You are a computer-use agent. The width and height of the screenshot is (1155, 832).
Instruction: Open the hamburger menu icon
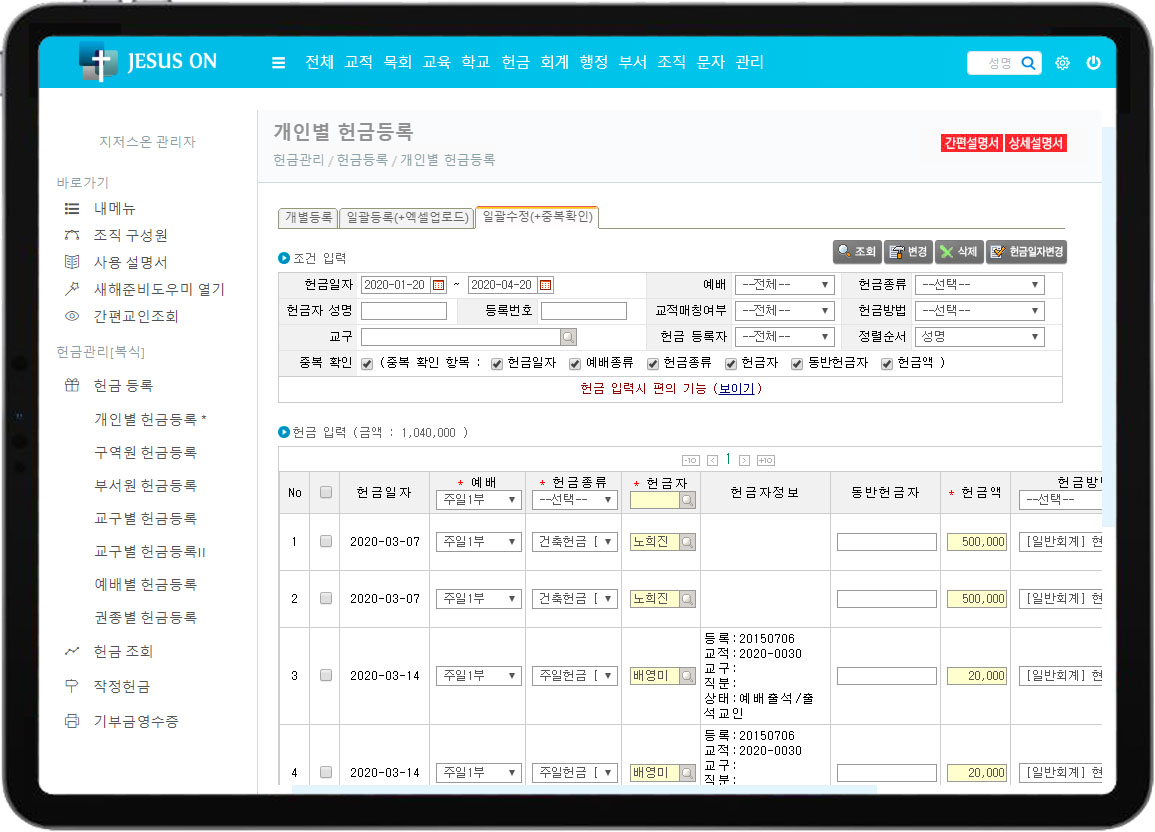[278, 63]
